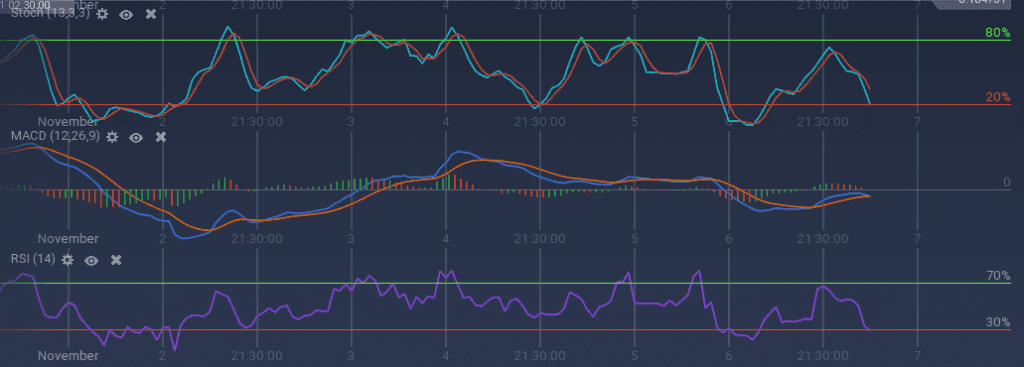This screenshot has height=367, width=1024.
Task: Select the 30% RSI level label
Action: pos(998,323)
